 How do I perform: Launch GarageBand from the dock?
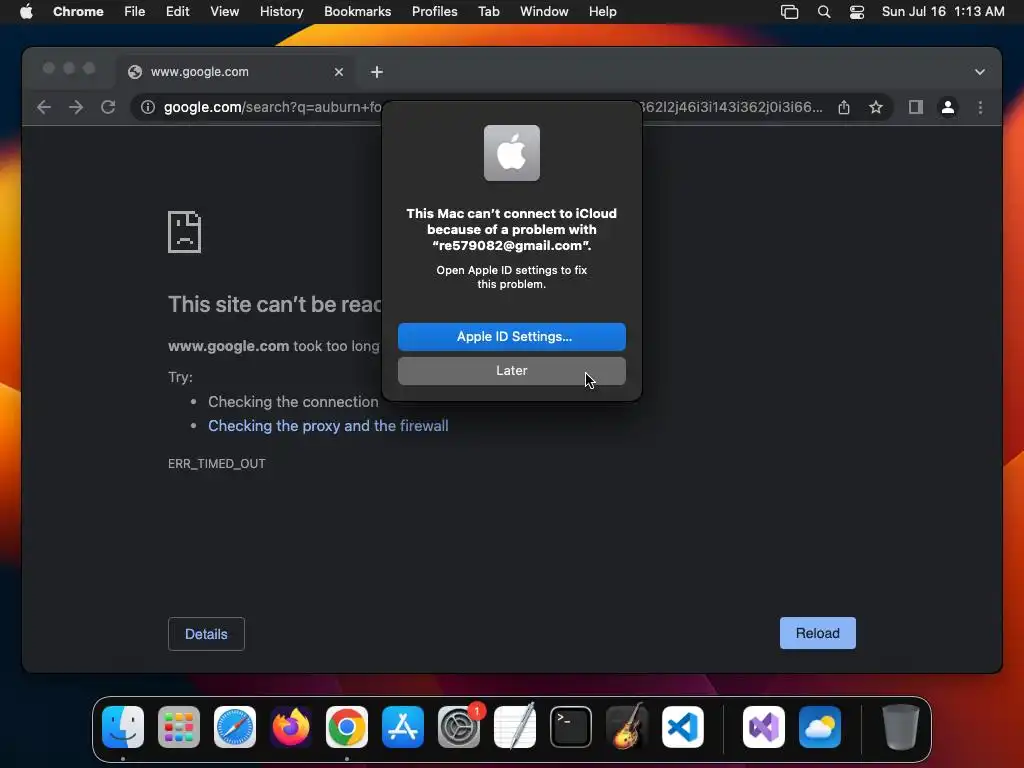click(627, 727)
